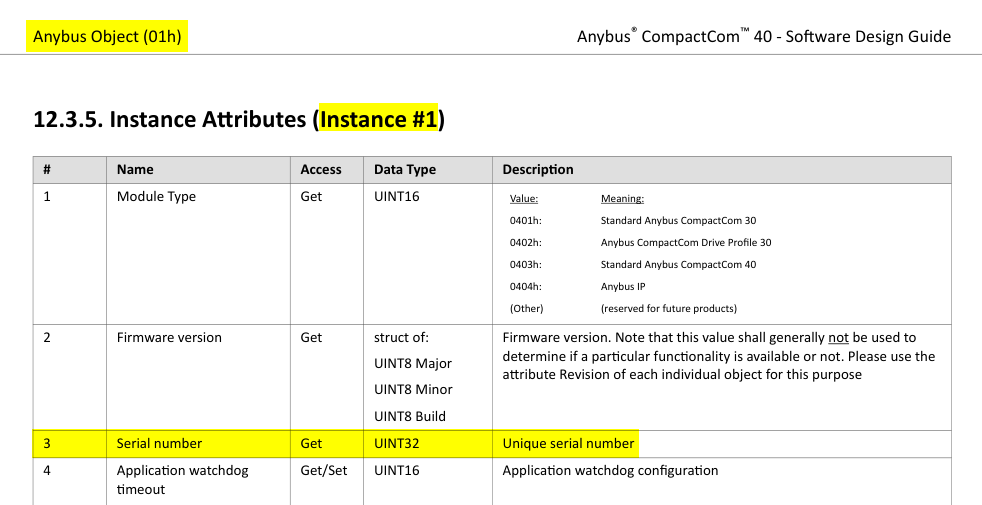The width and height of the screenshot is (982, 505).
Task: Click the 'Unique serial number' description
Action: coord(568,444)
